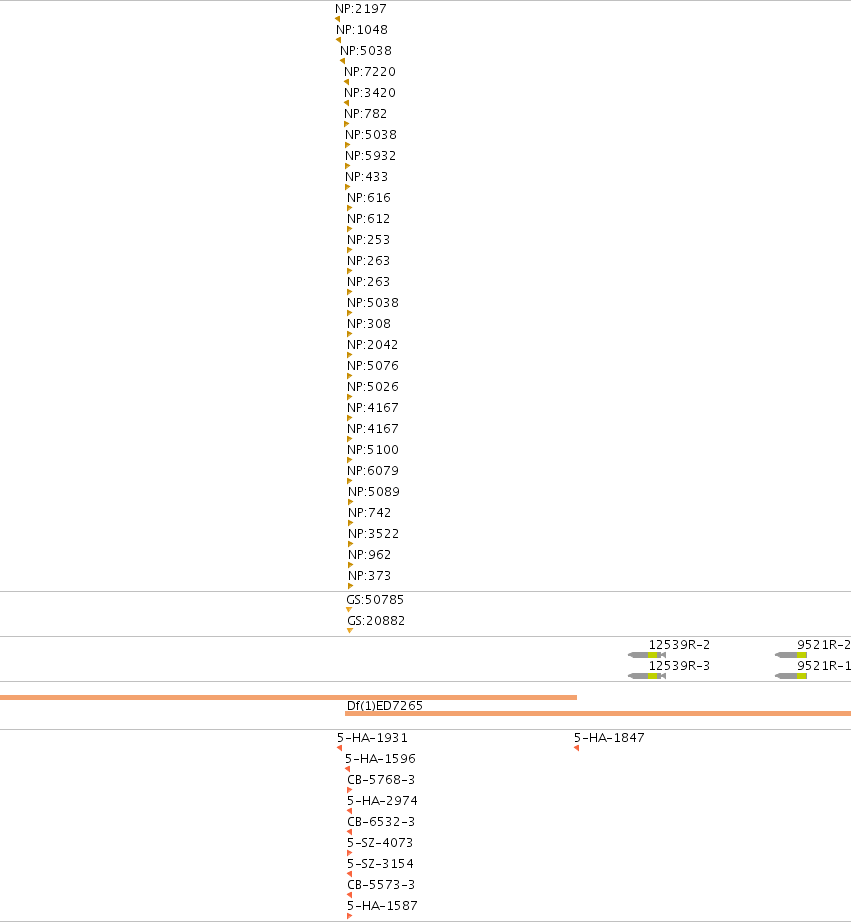The width and height of the screenshot is (851, 922).
Task: Click the NP:742 insertion label
Action: (x=369, y=513)
